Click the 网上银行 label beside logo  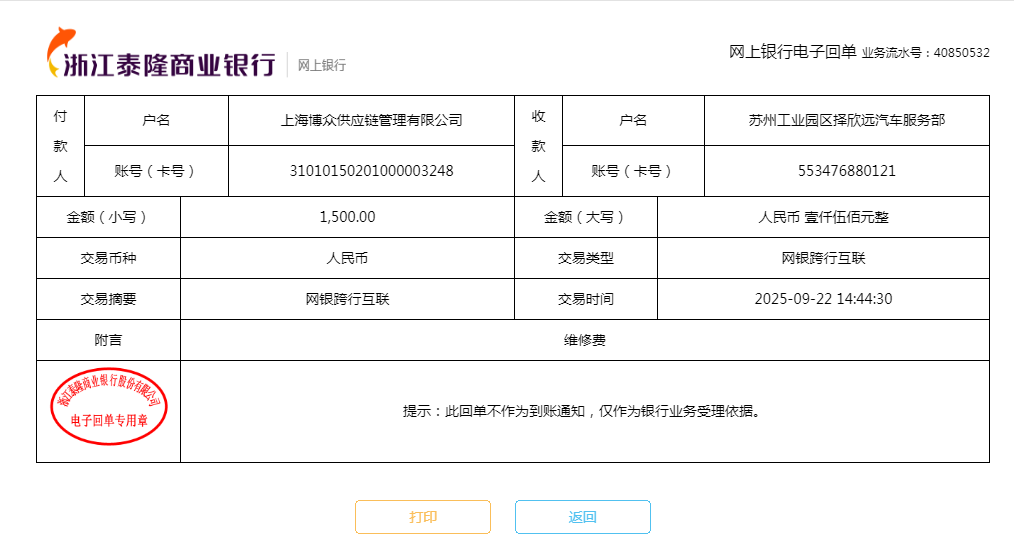pyautogui.click(x=322, y=65)
